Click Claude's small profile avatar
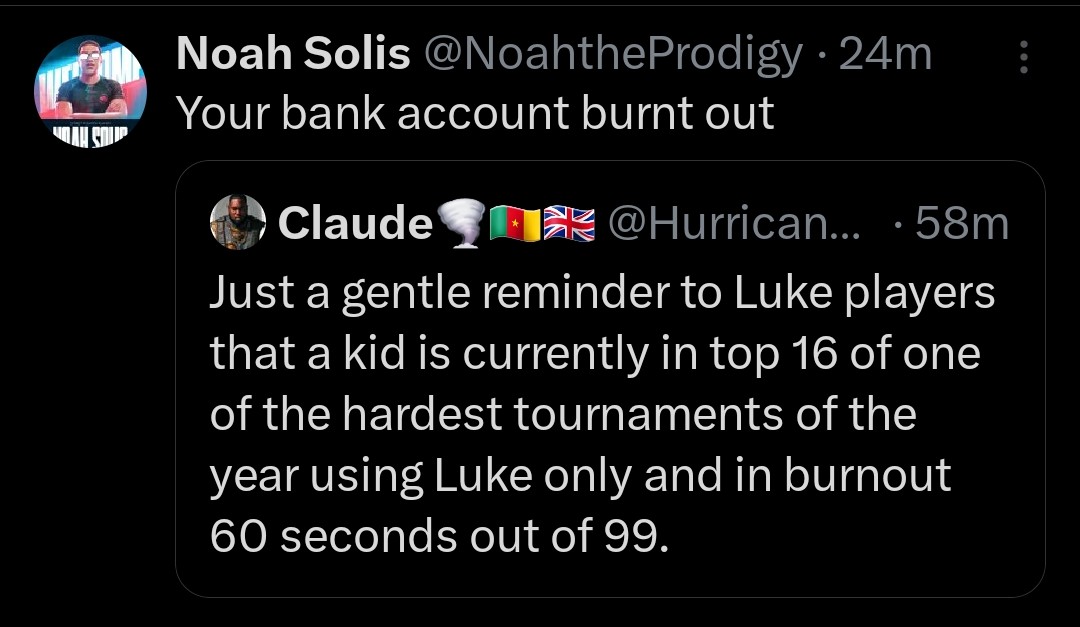 (238, 222)
